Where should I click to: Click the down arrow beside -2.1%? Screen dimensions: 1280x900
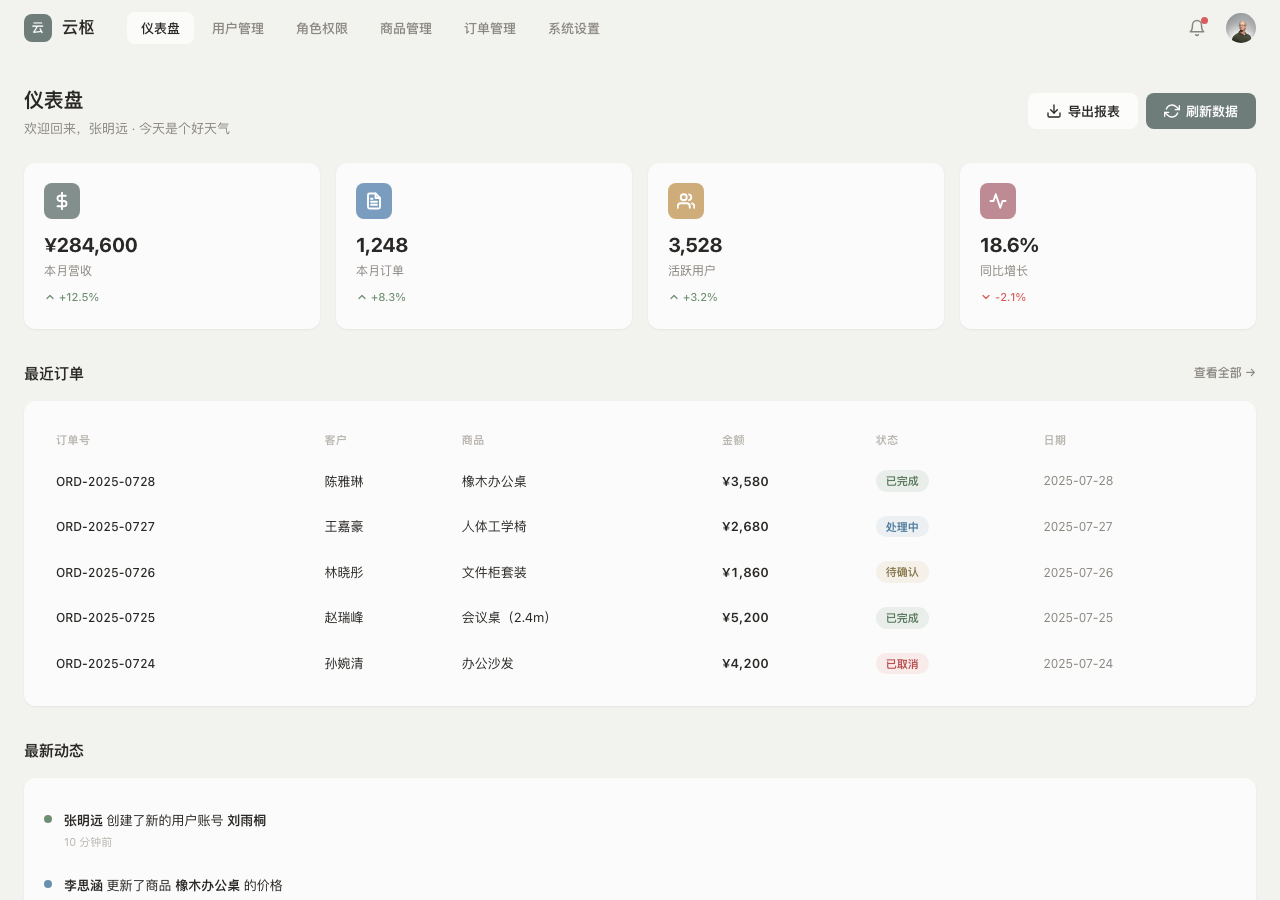986,297
